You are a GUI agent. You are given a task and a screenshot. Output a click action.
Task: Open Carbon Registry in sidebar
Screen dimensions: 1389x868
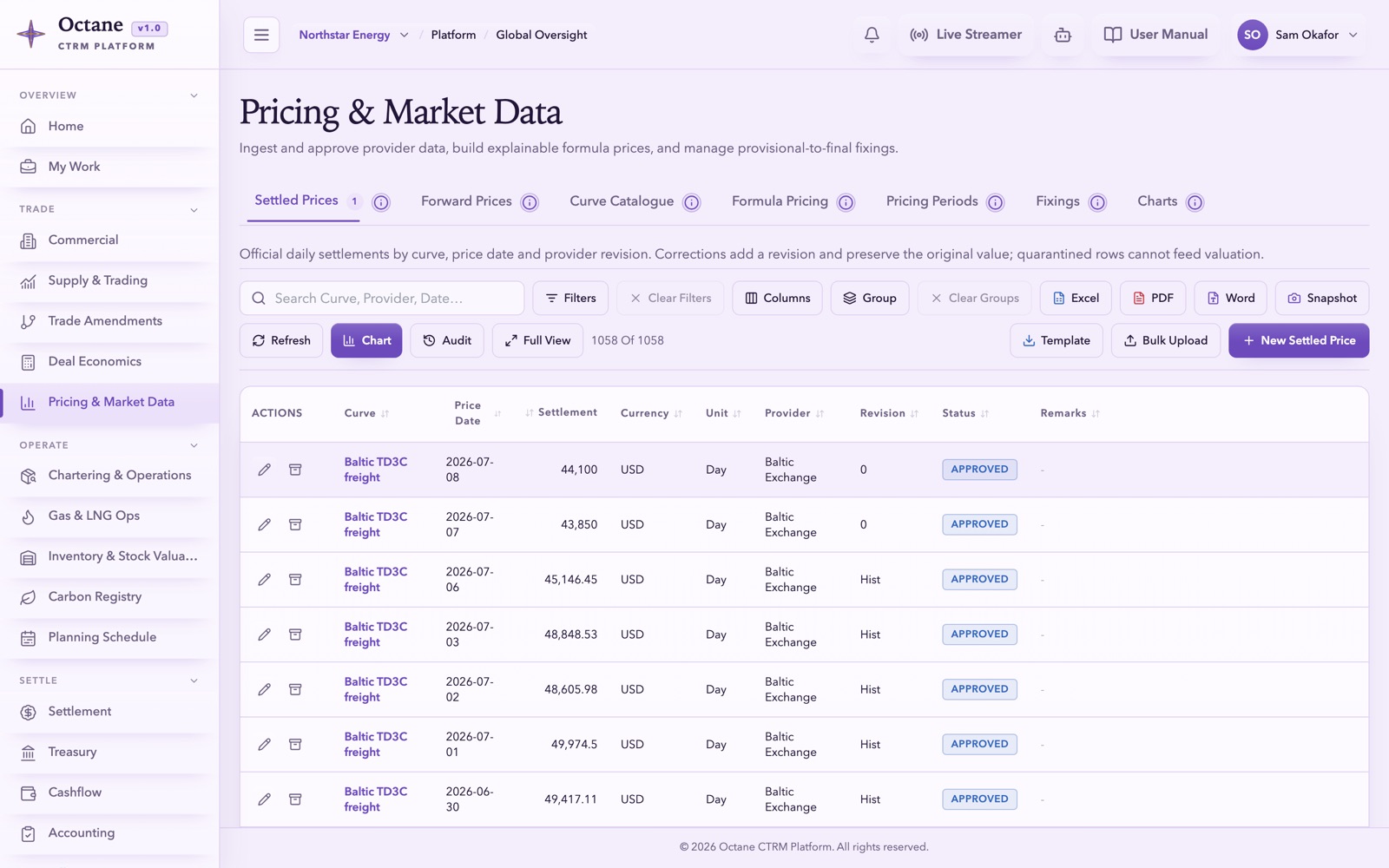(109, 597)
